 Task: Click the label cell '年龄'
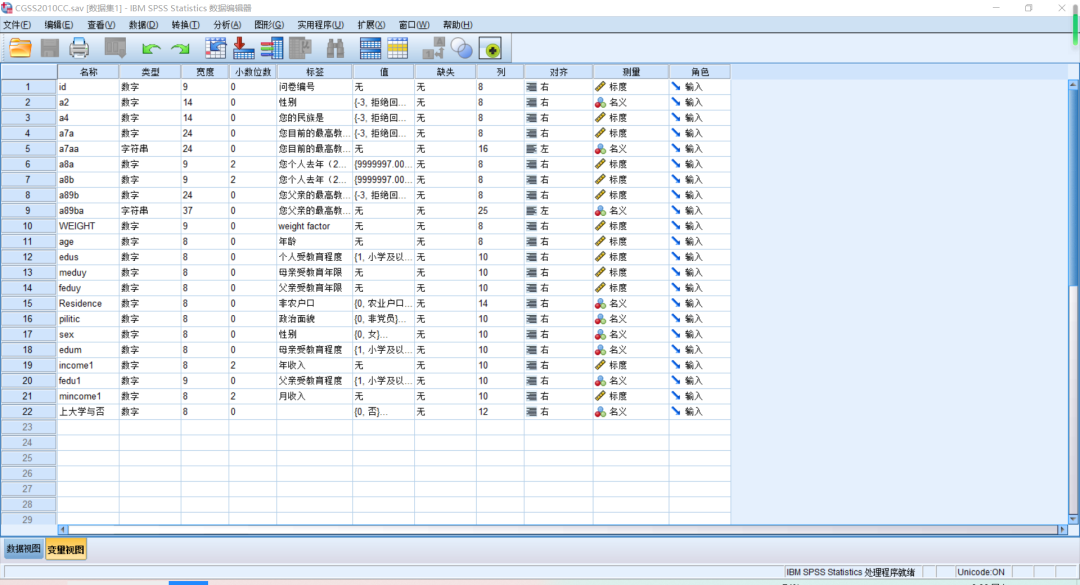pyautogui.click(x=315, y=241)
